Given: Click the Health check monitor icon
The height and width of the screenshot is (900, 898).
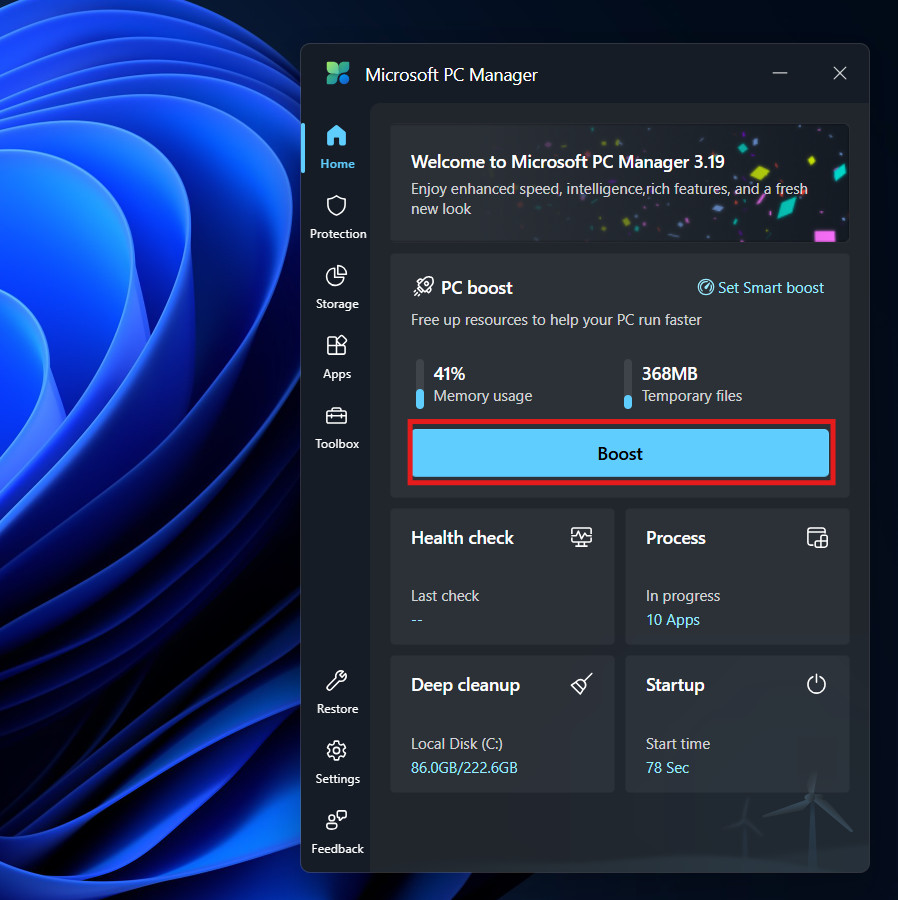Looking at the screenshot, I should click(x=581, y=537).
